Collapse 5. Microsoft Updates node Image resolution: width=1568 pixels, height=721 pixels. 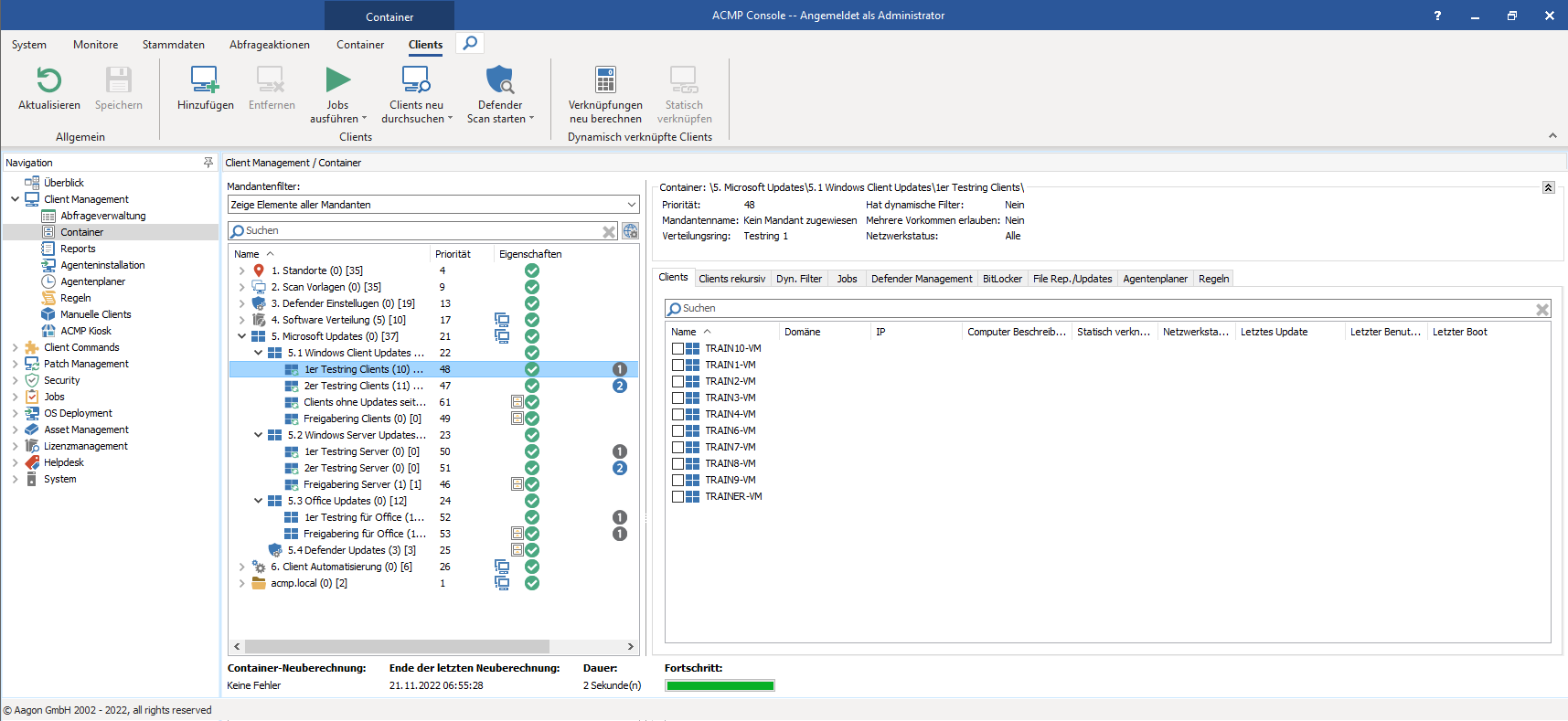[241, 336]
